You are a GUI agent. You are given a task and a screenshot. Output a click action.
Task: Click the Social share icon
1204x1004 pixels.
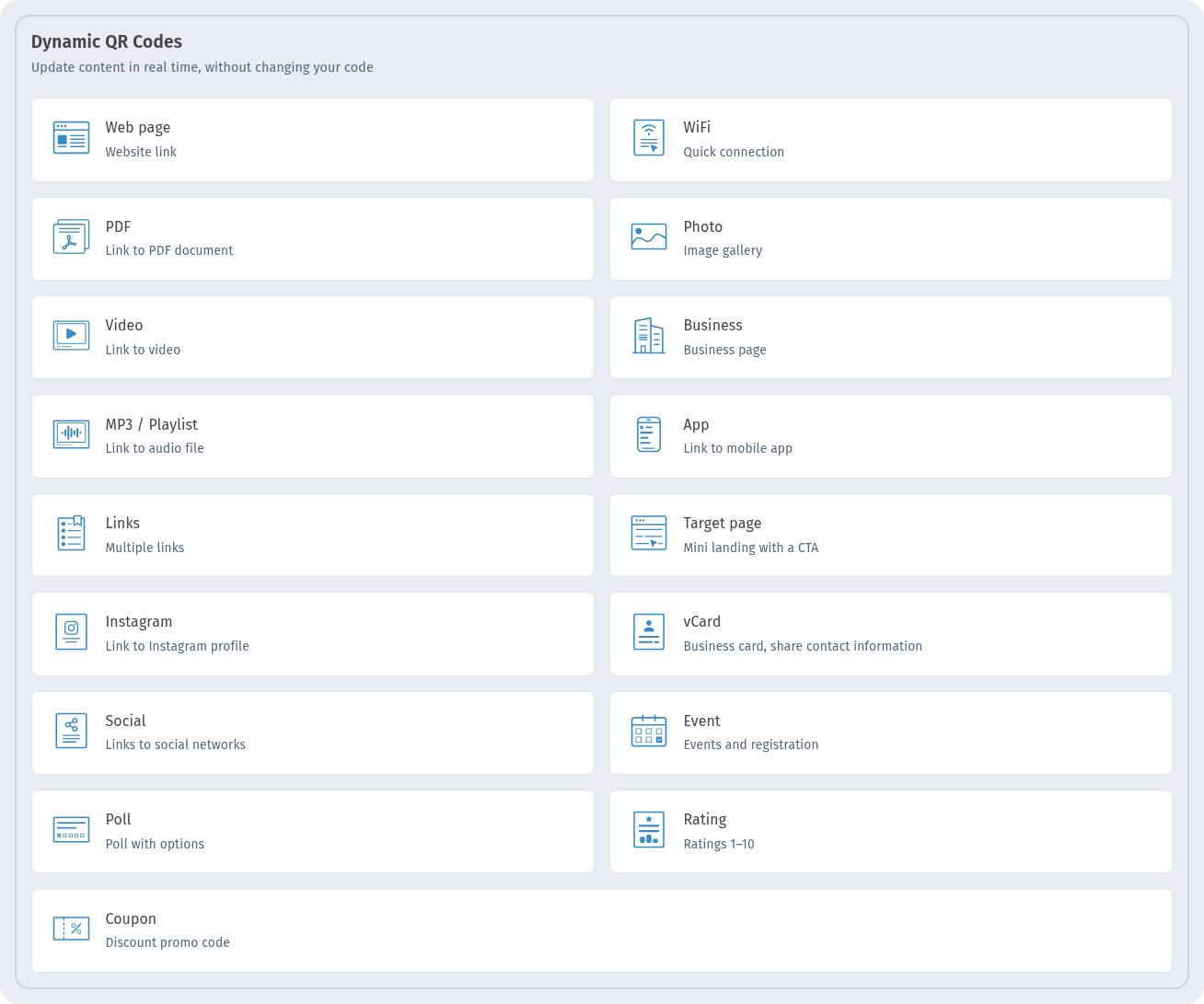(x=71, y=731)
